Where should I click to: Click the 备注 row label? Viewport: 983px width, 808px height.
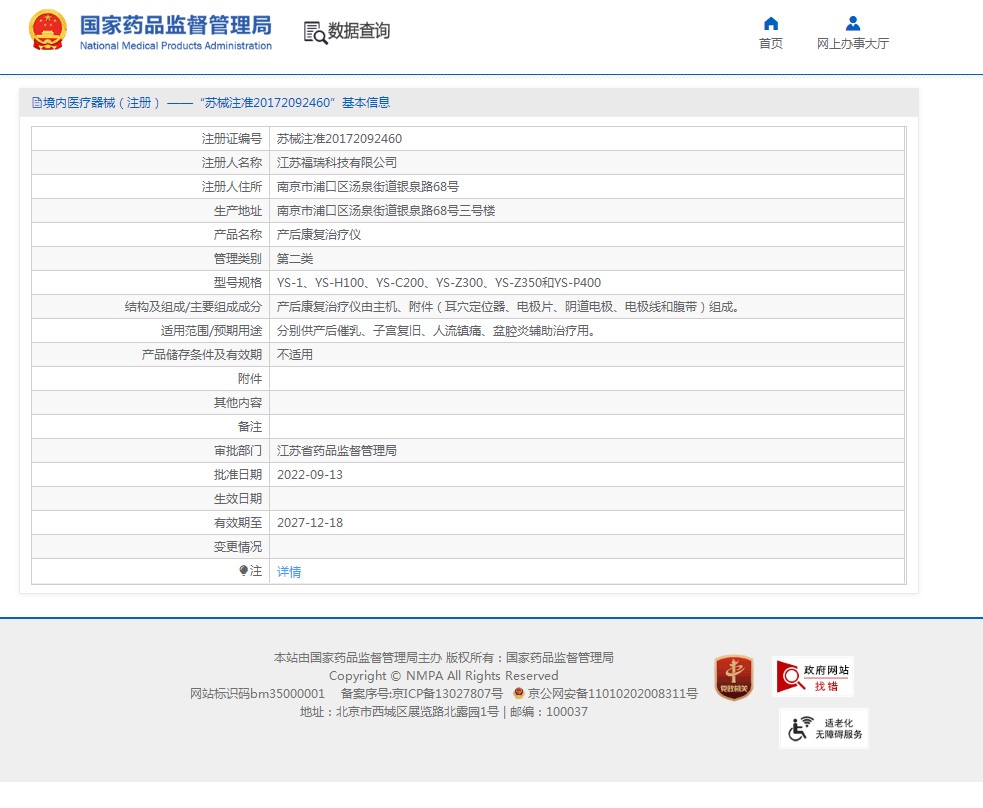click(250, 427)
